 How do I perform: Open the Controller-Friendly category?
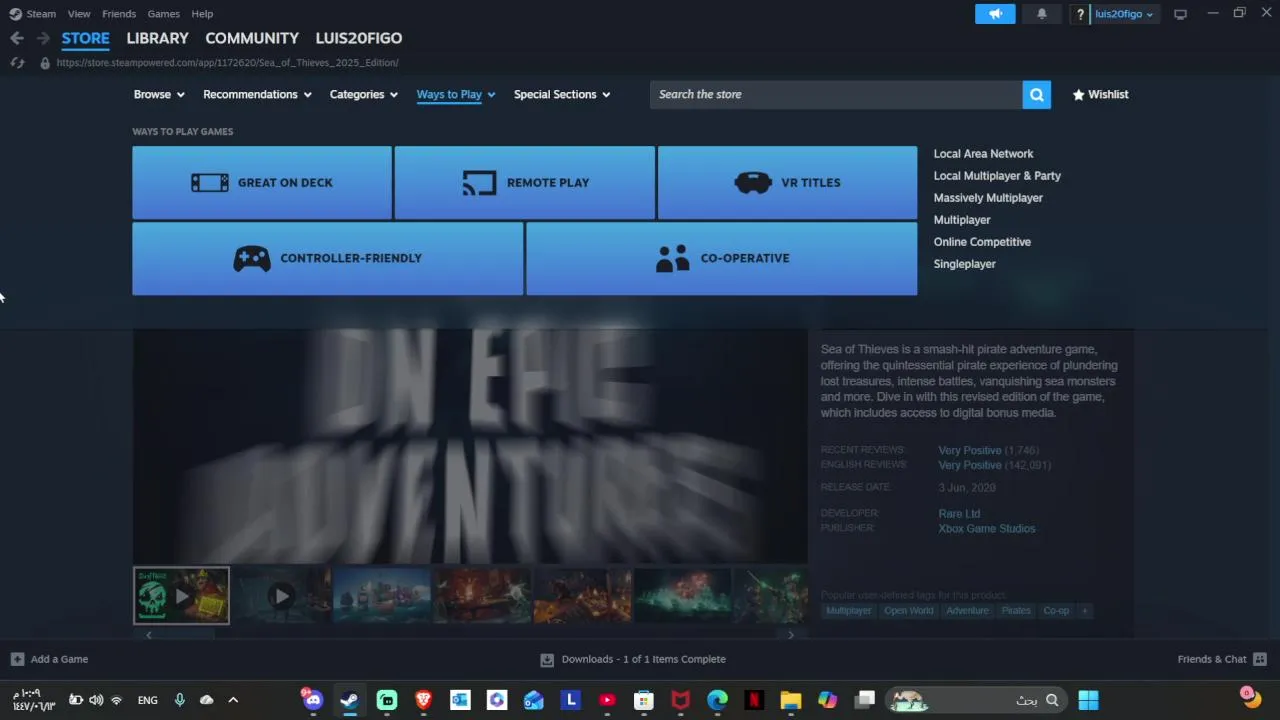328,258
